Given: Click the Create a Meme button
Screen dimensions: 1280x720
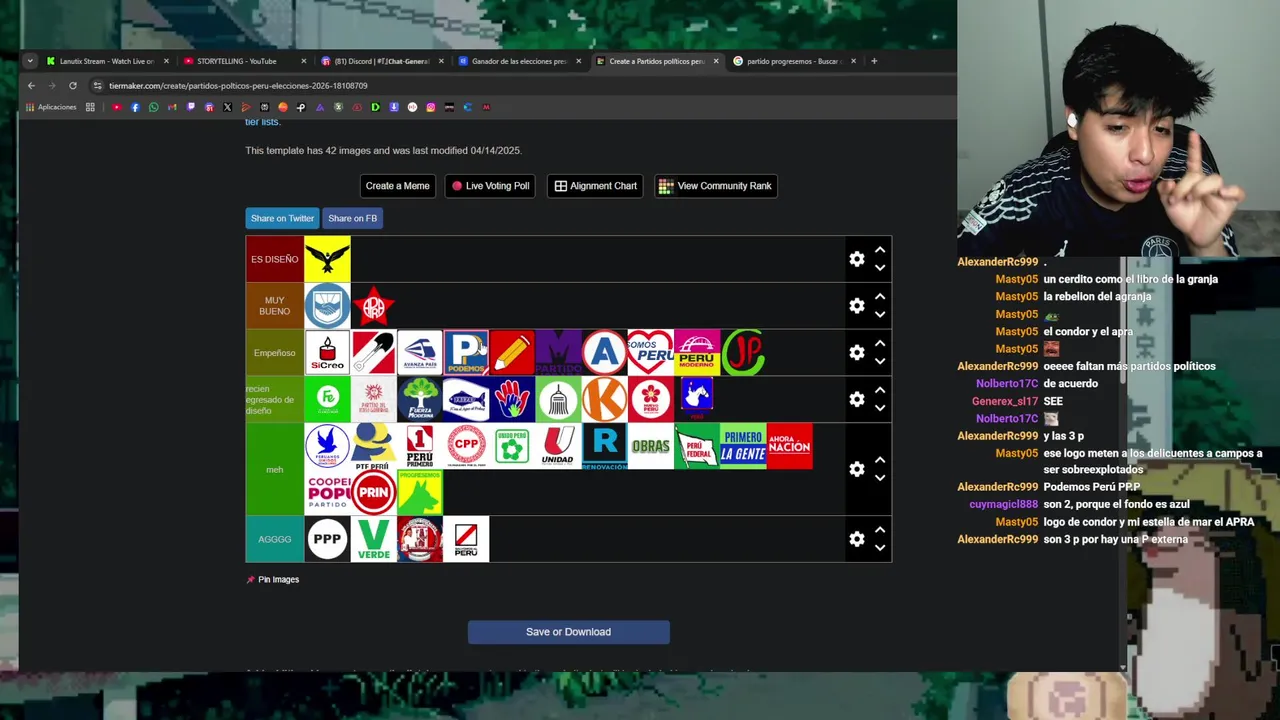Looking at the screenshot, I should point(397,186).
